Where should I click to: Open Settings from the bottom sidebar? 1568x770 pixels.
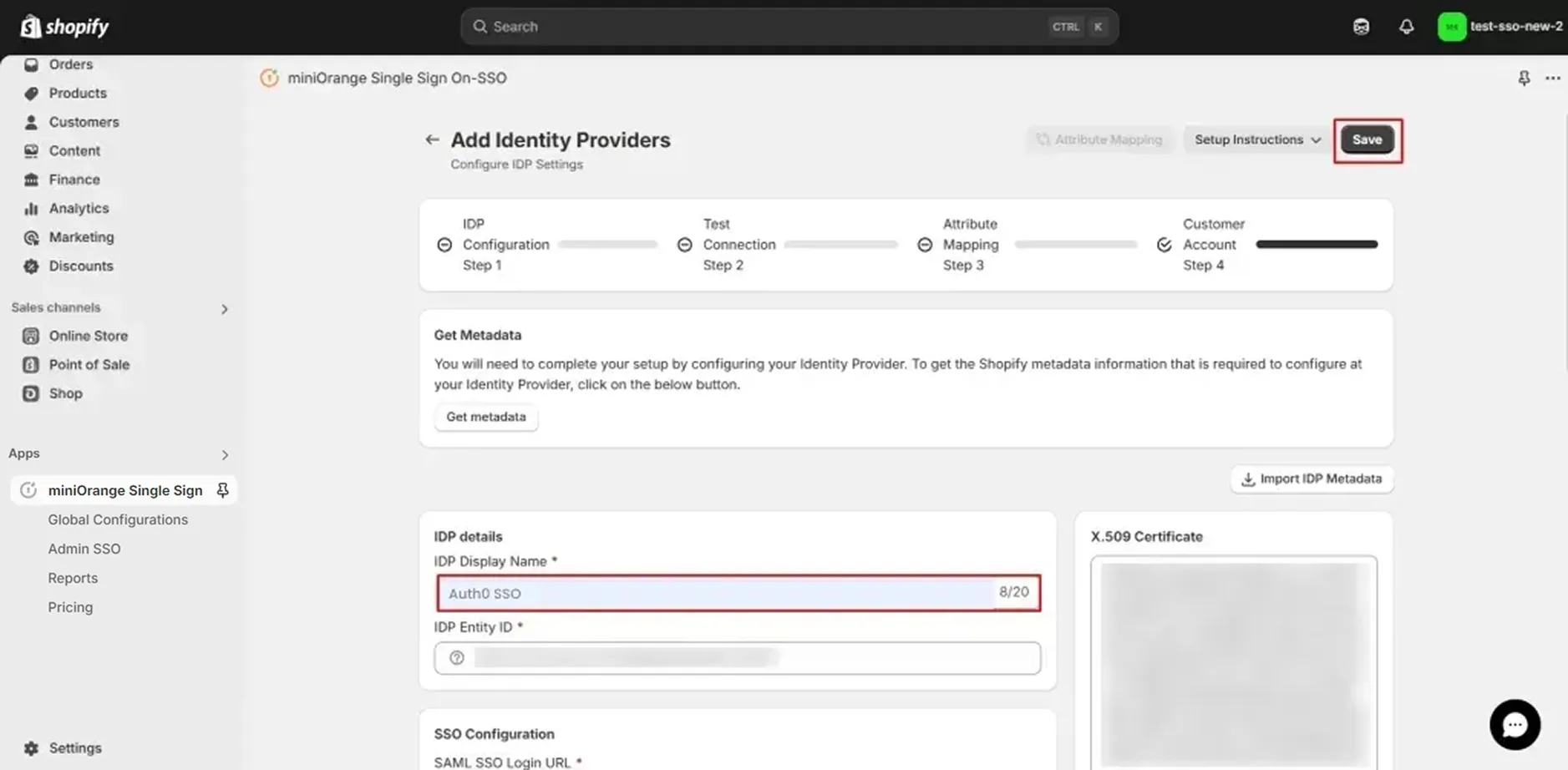pyautogui.click(x=74, y=747)
